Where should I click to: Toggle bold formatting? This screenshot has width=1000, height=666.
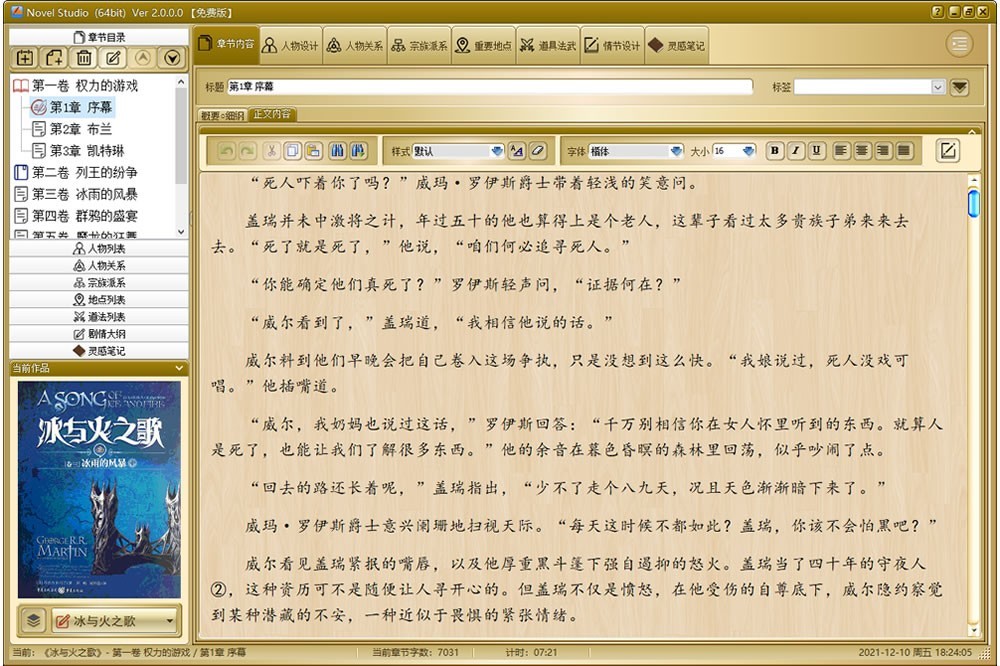coord(774,149)
